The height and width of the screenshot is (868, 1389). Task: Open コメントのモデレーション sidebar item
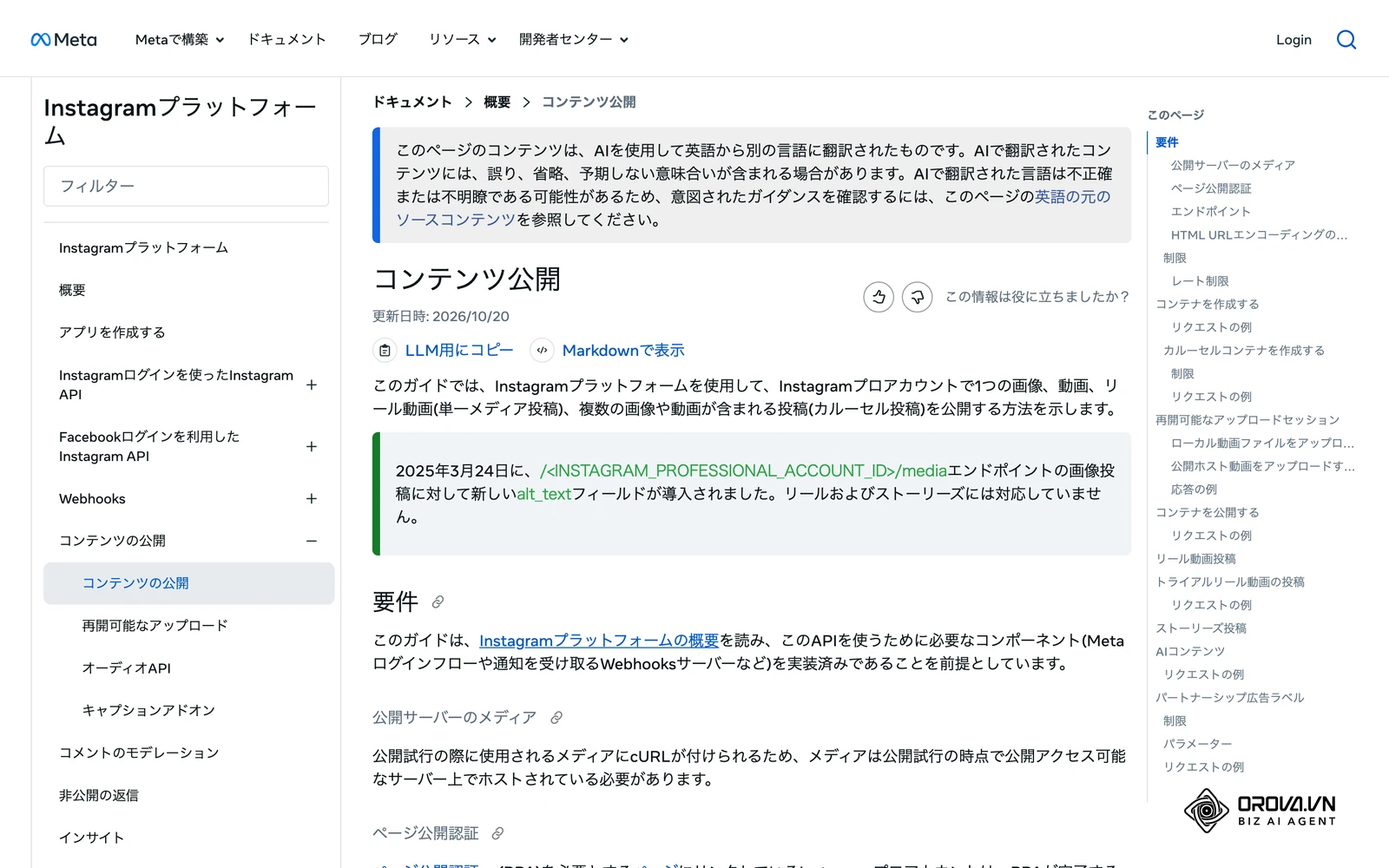(x=139, y=753)
